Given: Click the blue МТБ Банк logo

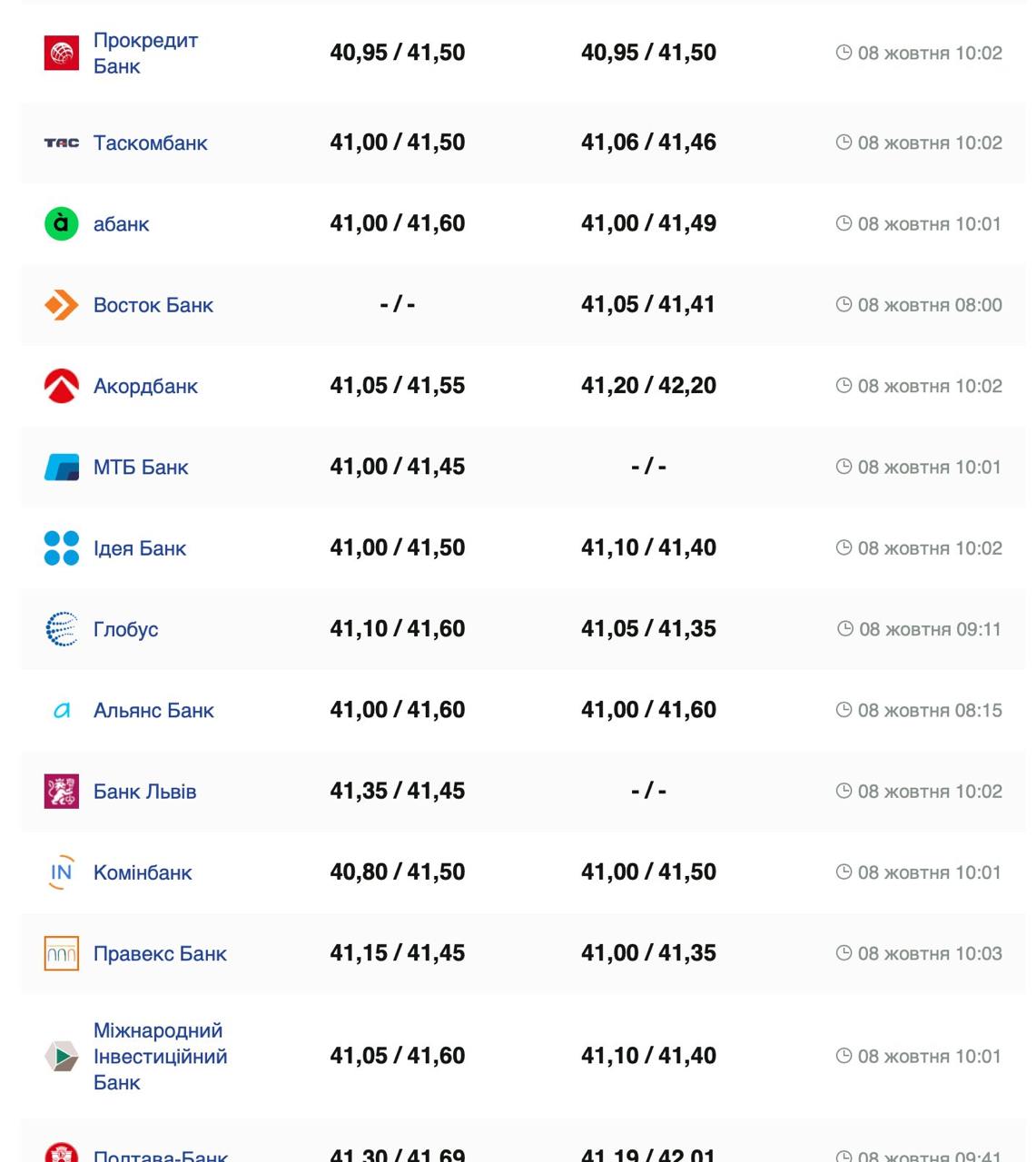Looking at the screenshot, I should 62,468.
